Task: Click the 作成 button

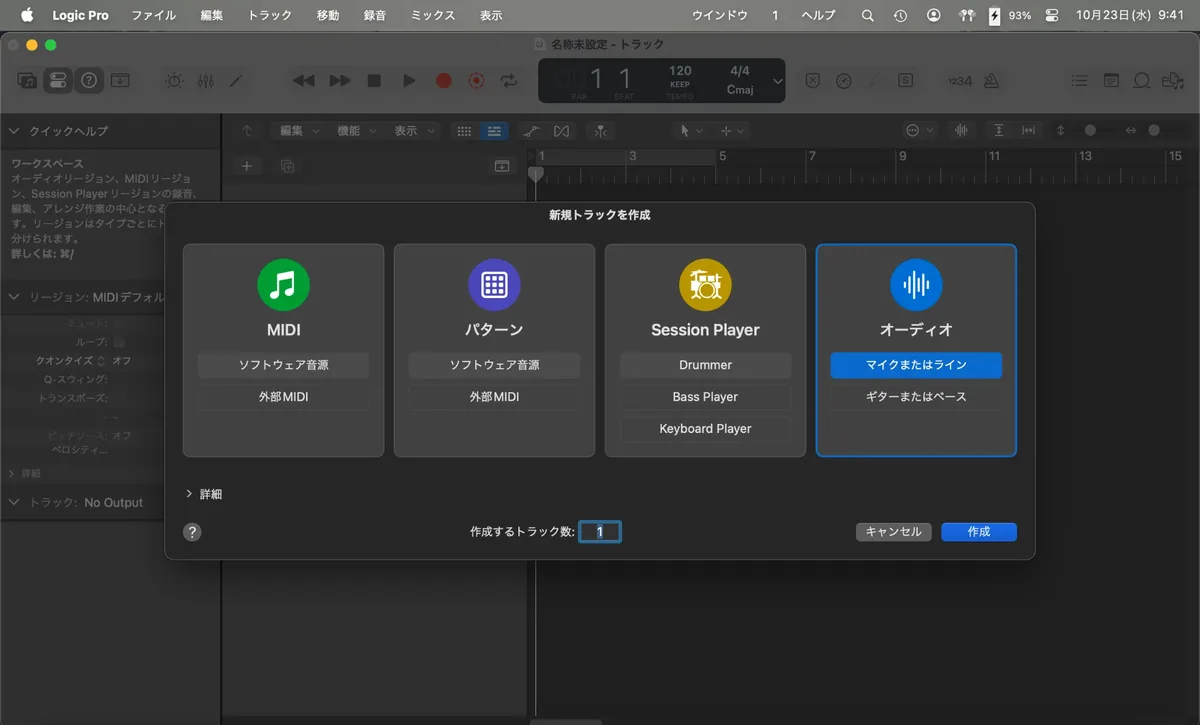Action: point(979,532)
